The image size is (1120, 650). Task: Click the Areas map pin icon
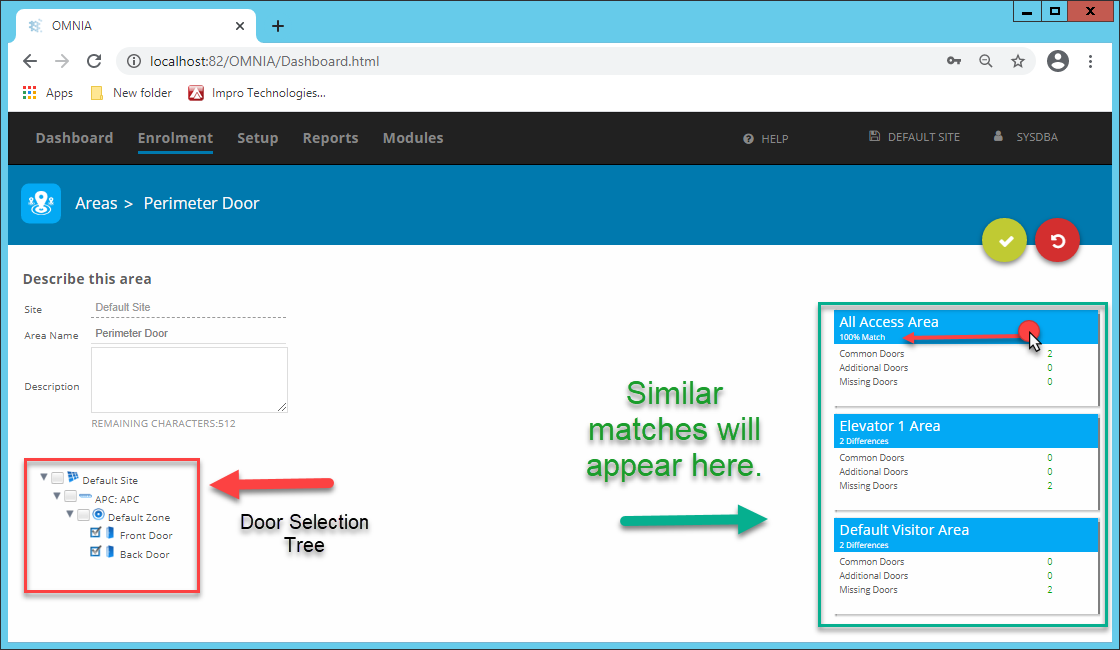tap(41, 204)
